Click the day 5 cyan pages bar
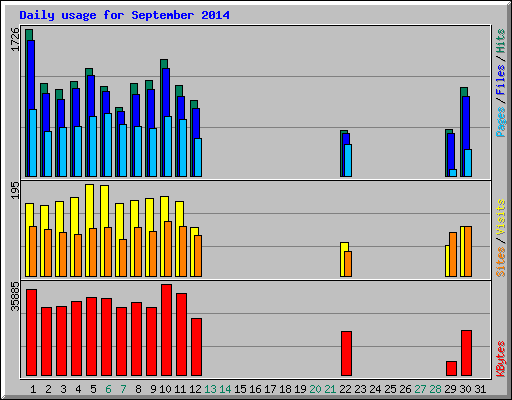512x400 pixels. (93, 146)
